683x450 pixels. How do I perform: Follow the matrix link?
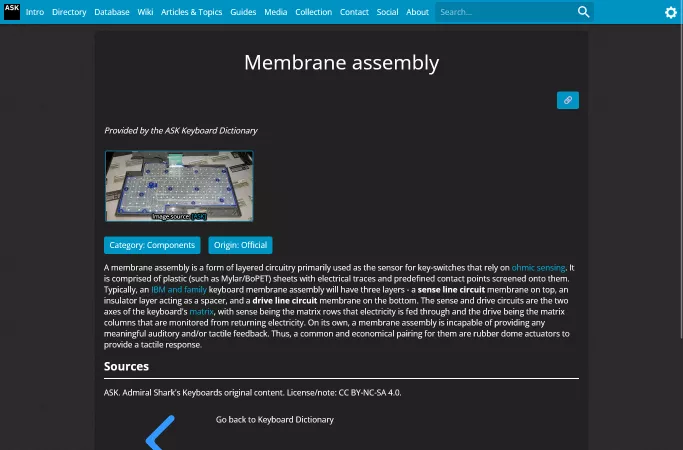(201, 311)
